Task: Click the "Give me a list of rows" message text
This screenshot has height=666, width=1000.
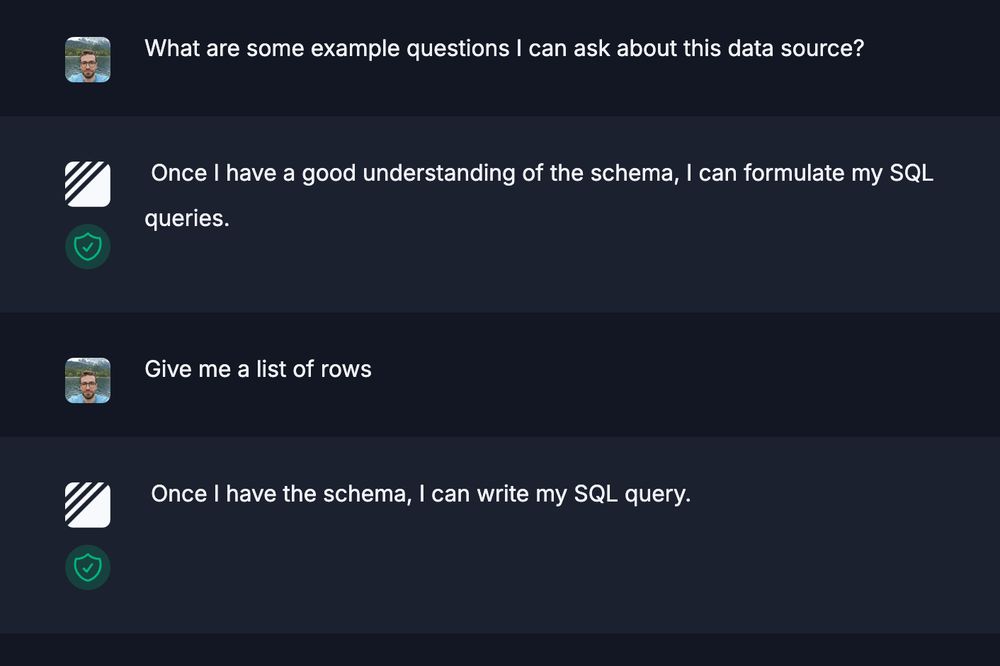Action: pyautogui.click(x=258, y=369)
